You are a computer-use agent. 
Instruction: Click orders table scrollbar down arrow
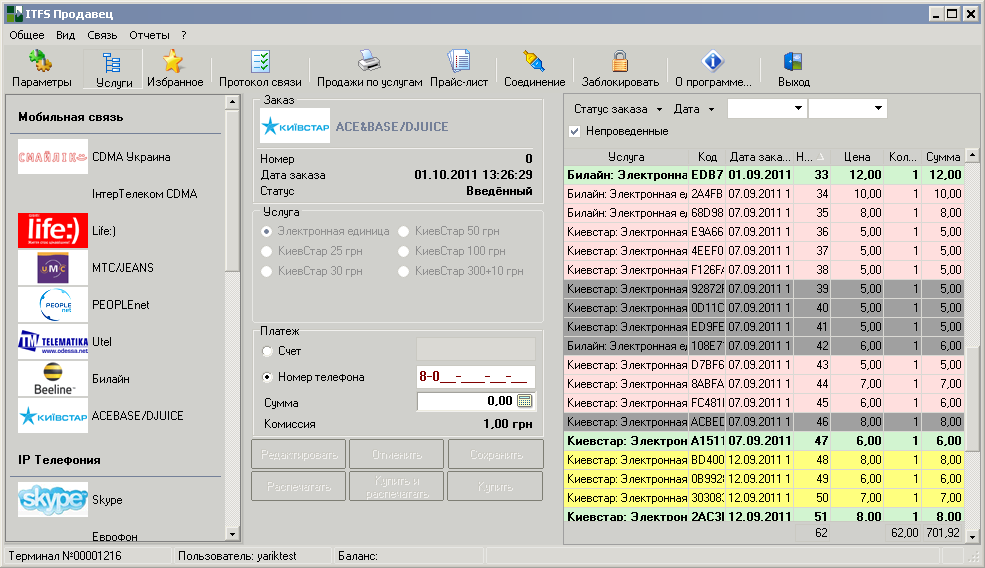pos(972,537)
